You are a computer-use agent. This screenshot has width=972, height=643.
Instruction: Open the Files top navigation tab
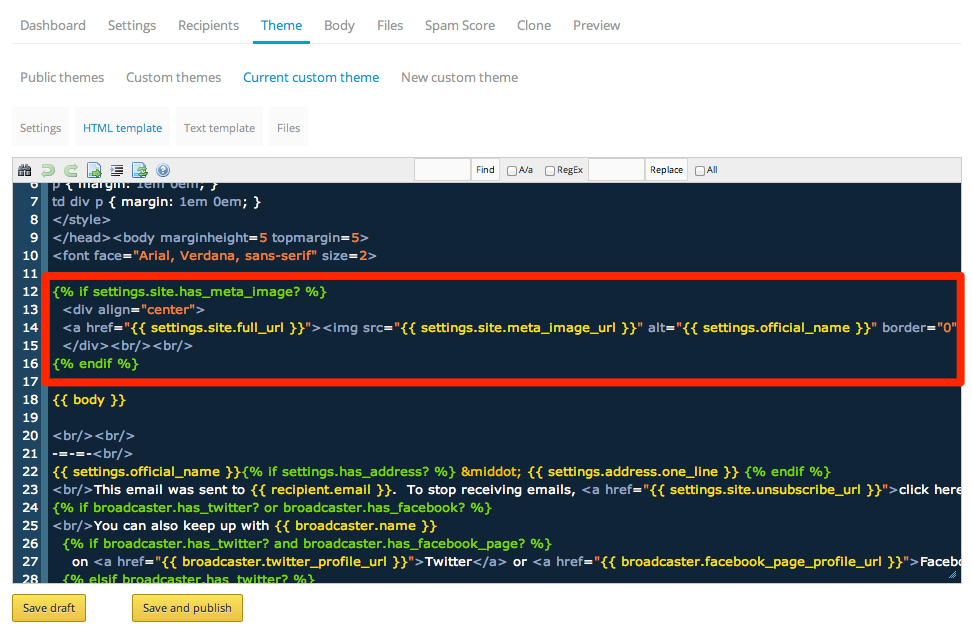click(x=390, y=25)
